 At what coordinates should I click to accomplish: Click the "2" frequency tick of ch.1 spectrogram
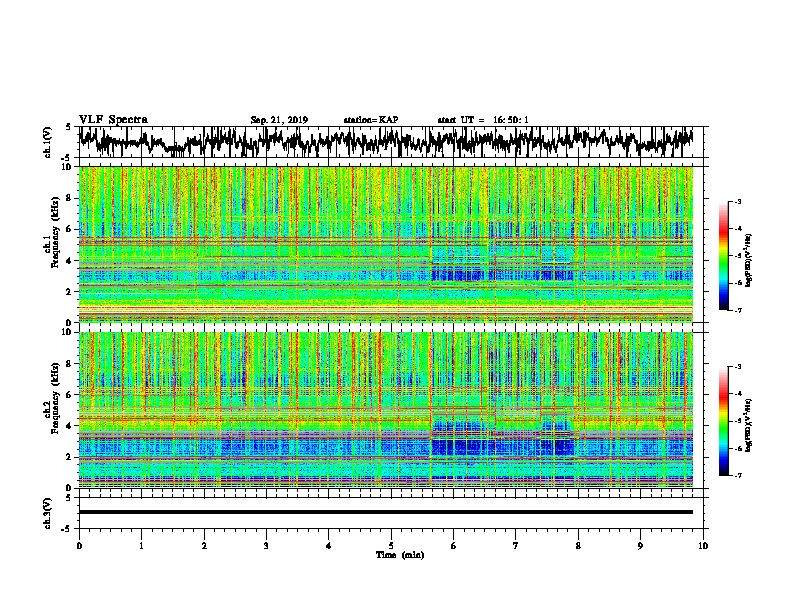(x=70, y=291)
